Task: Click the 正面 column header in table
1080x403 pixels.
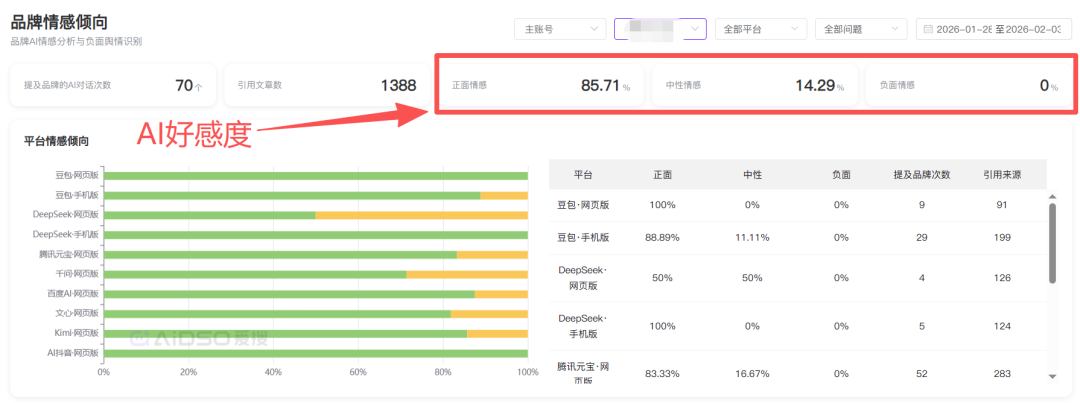Action: coord(662,175)
